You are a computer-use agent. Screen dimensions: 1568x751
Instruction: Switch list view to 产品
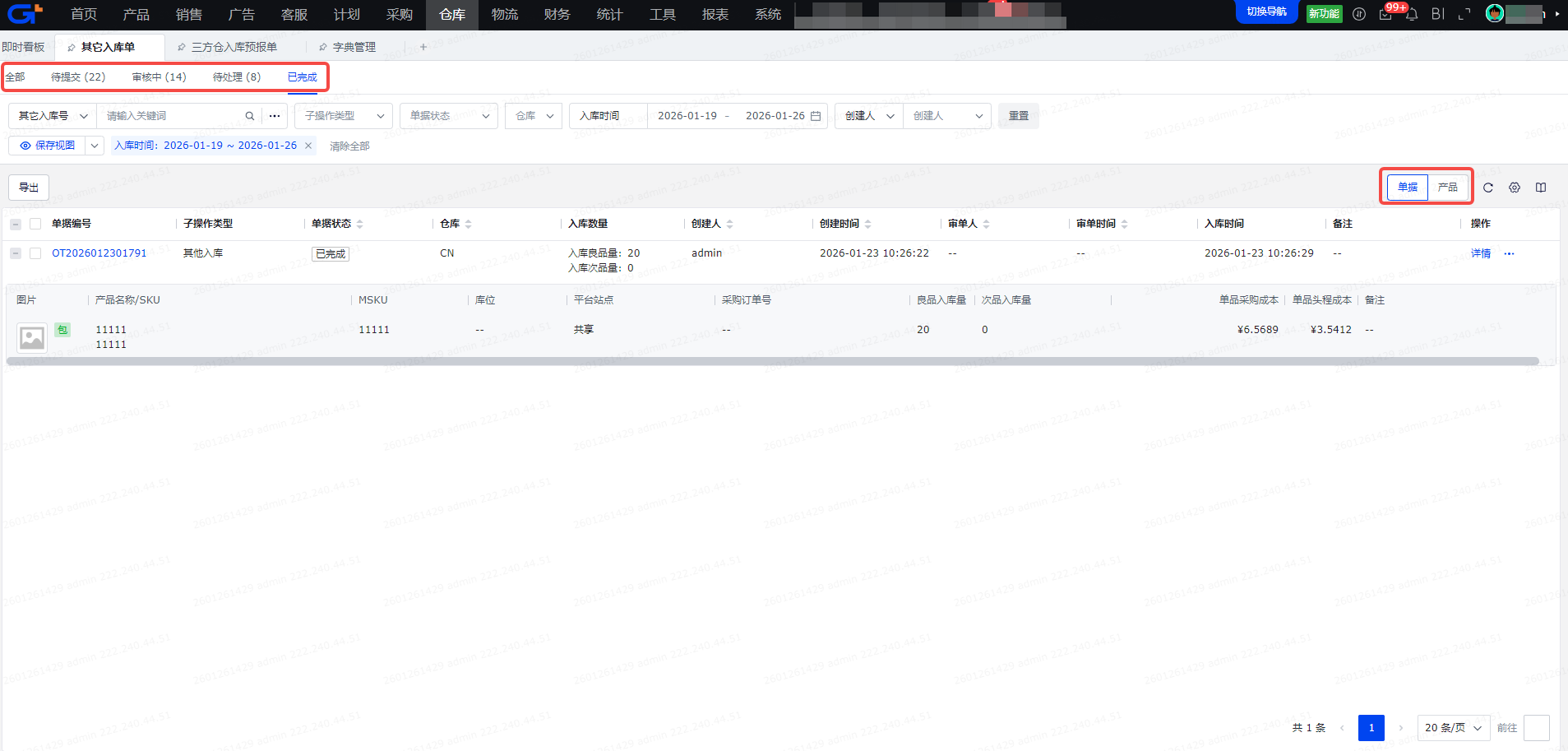click(x=1448, y=188)
